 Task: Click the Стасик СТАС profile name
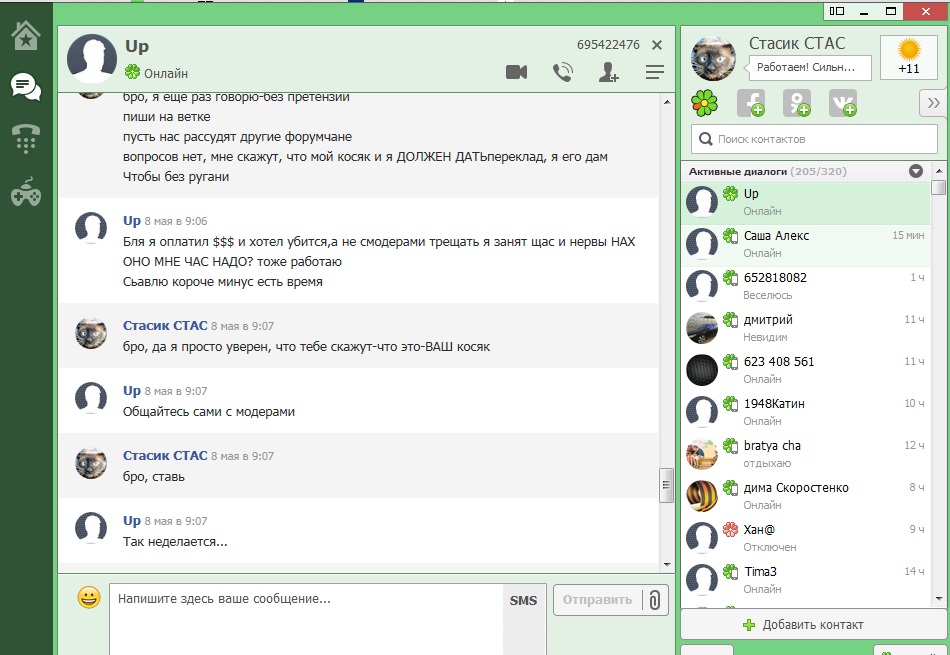797,44
